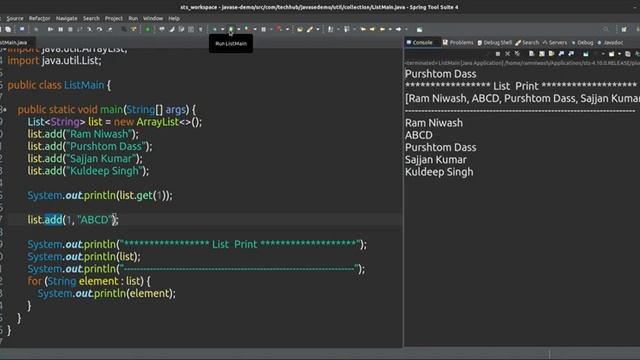Toggle Show Console When Standard Out Changes
Screen dimensions: 640x360
point(561,54)
